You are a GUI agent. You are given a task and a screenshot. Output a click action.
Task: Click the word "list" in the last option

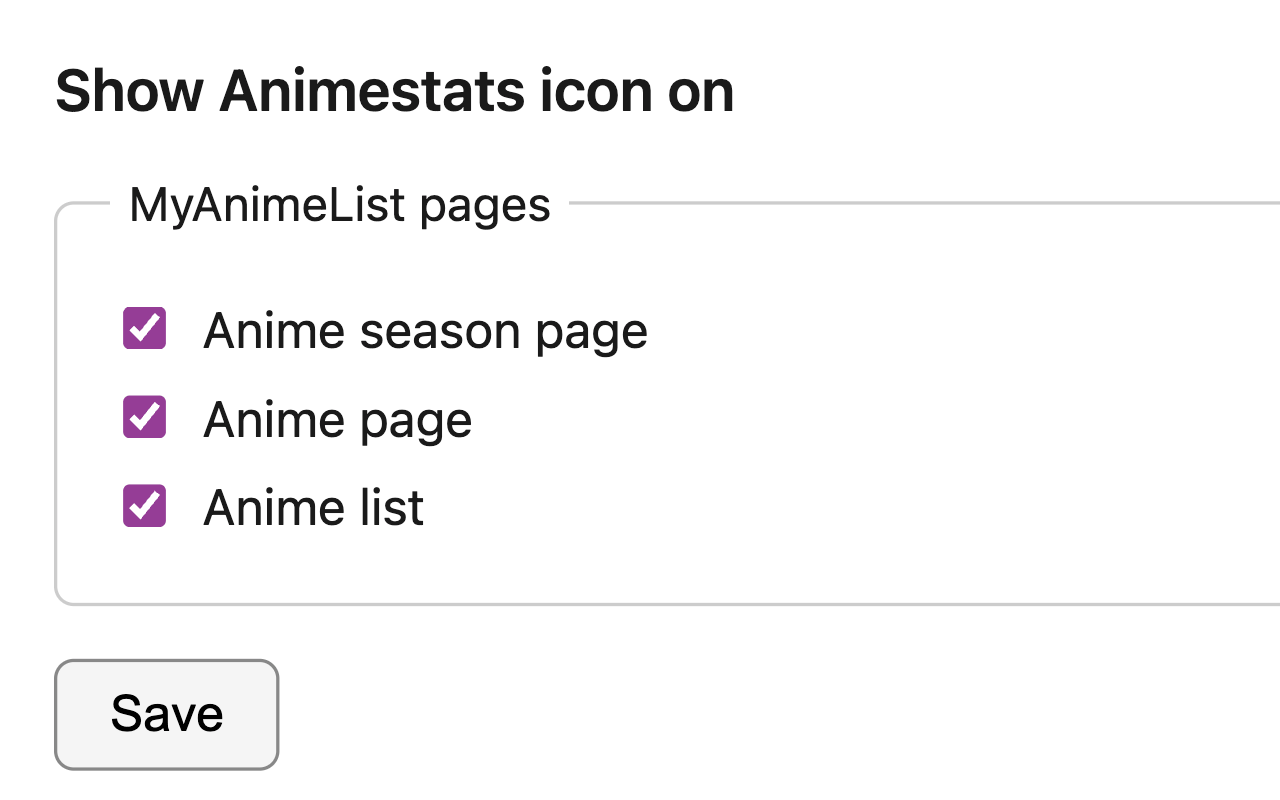[x=386, y=508]
